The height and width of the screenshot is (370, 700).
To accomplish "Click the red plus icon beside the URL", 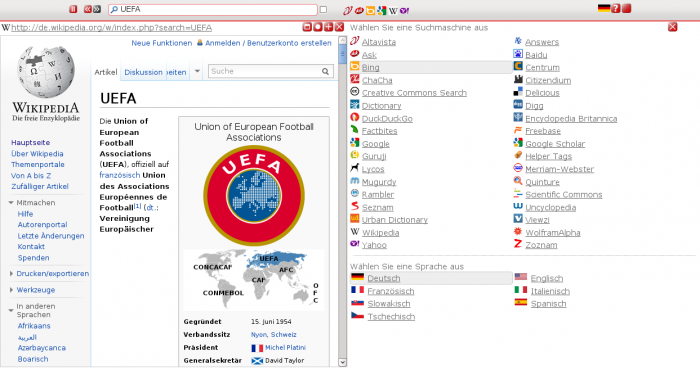I will [329, 27].
